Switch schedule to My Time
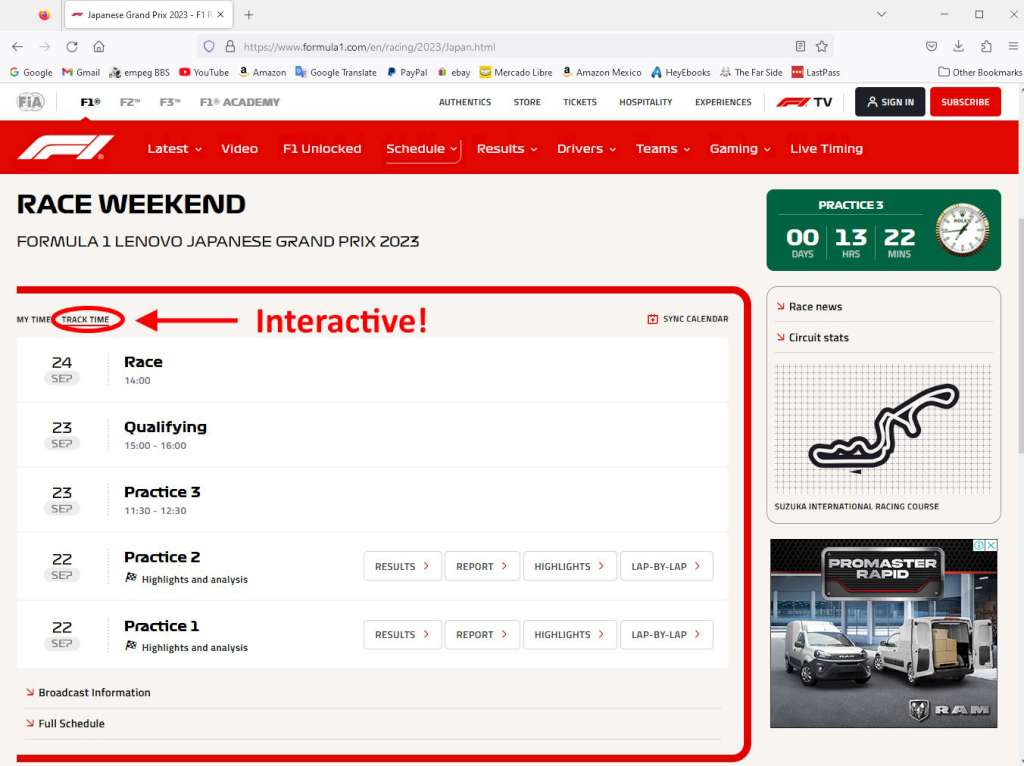This screenshot has height=766, width=1024. pos(33,319)
